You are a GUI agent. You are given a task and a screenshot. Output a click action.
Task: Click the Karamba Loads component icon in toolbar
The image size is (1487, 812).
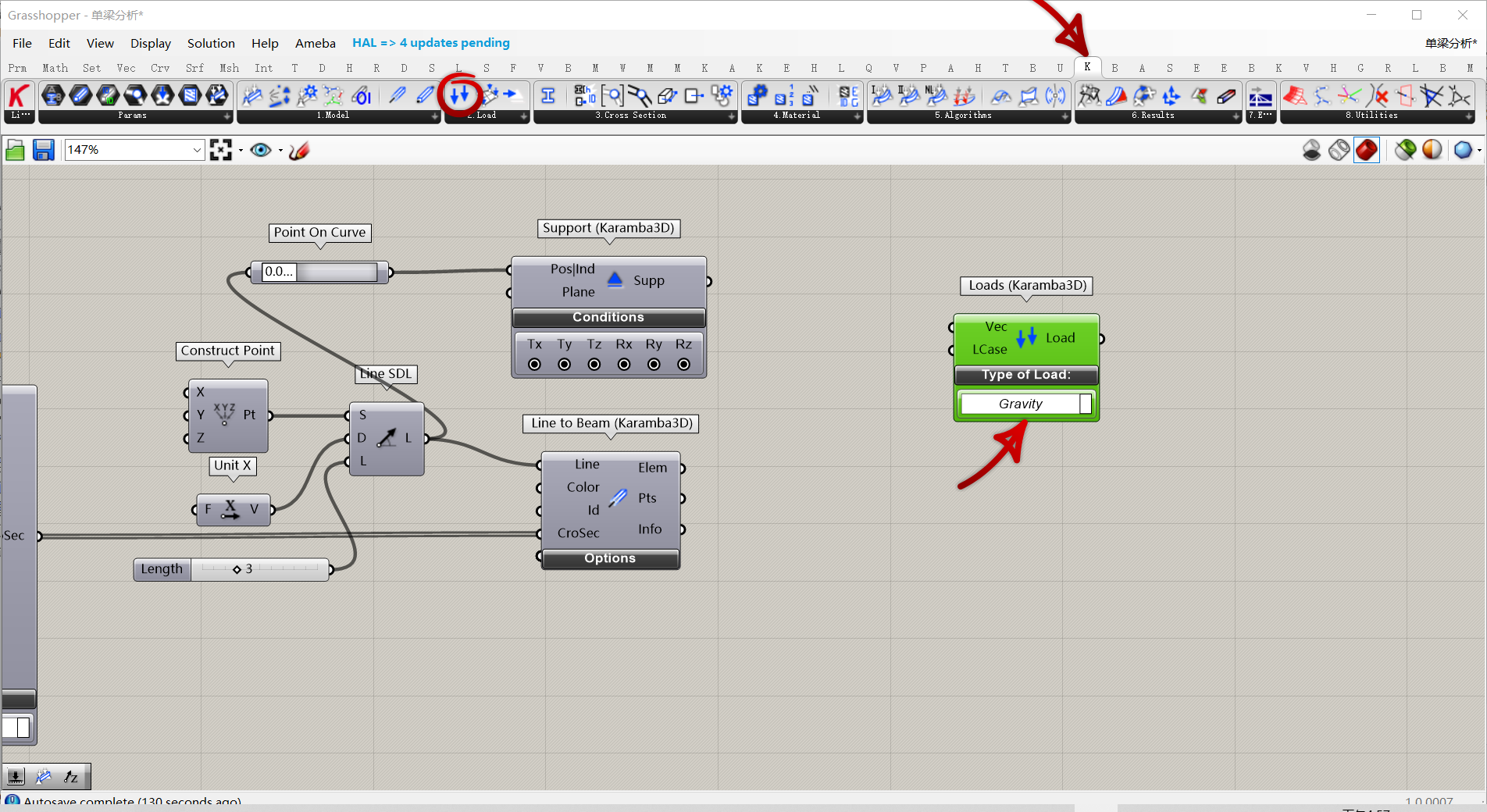tap(459, 96)
